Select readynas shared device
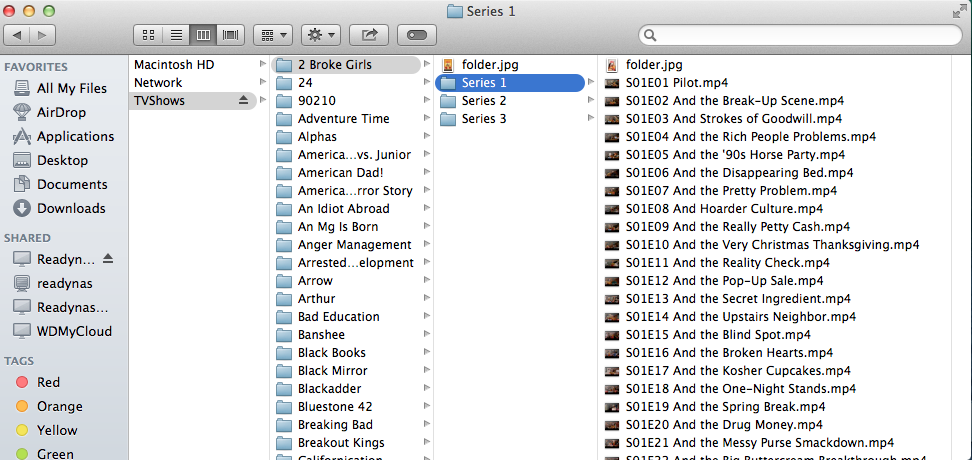 coord(52,283)
